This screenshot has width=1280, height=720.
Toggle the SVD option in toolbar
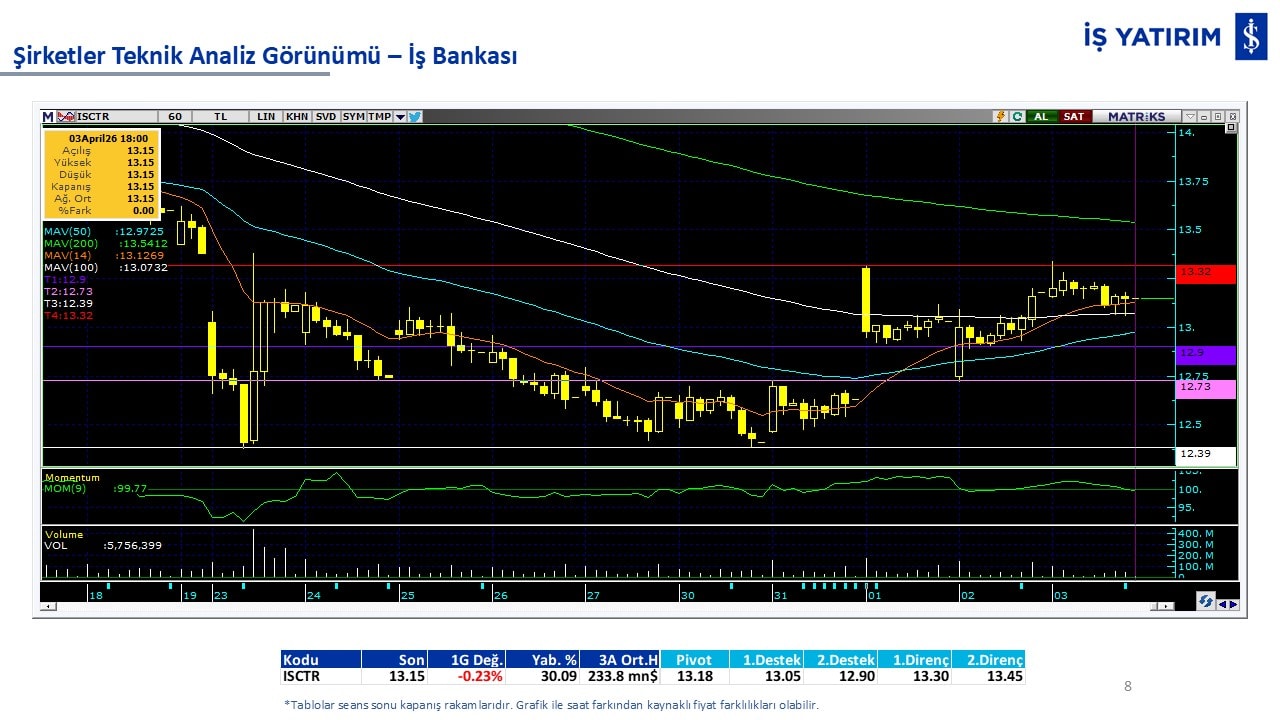tap(326, 117)
